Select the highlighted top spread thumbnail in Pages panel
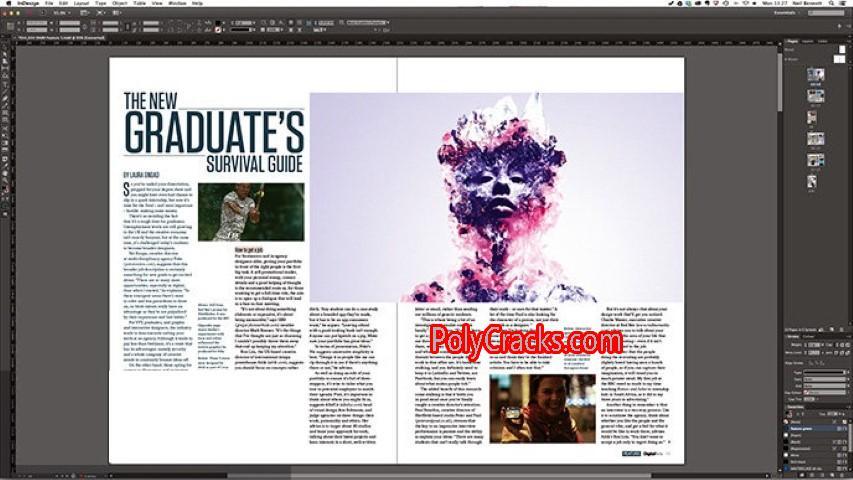The image size is (853, 480). coord(815,75)
